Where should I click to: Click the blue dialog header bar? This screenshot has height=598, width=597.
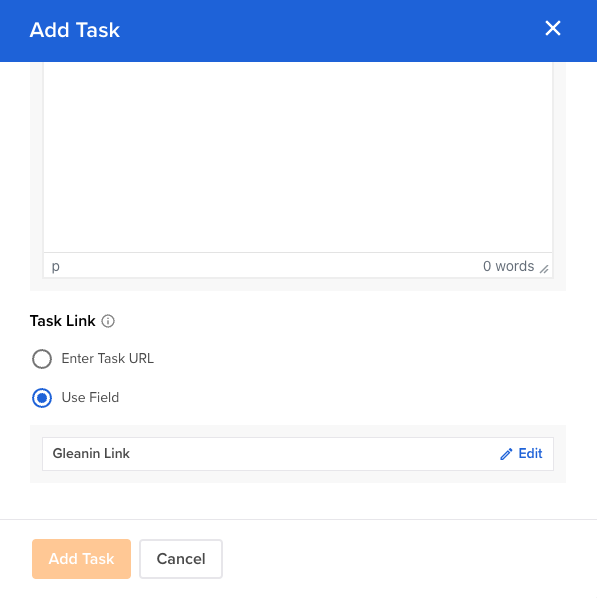click(x=298, y=31)
